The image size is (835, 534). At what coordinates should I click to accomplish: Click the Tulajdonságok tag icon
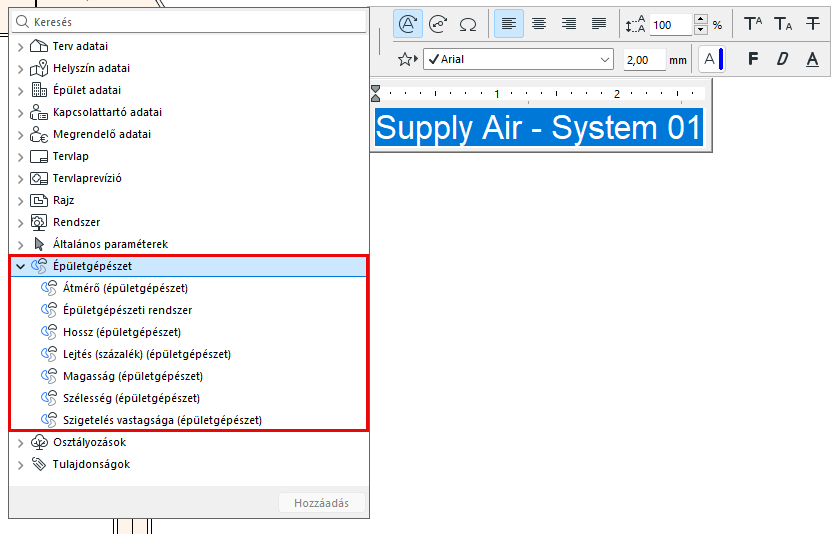tap(39, 464)
